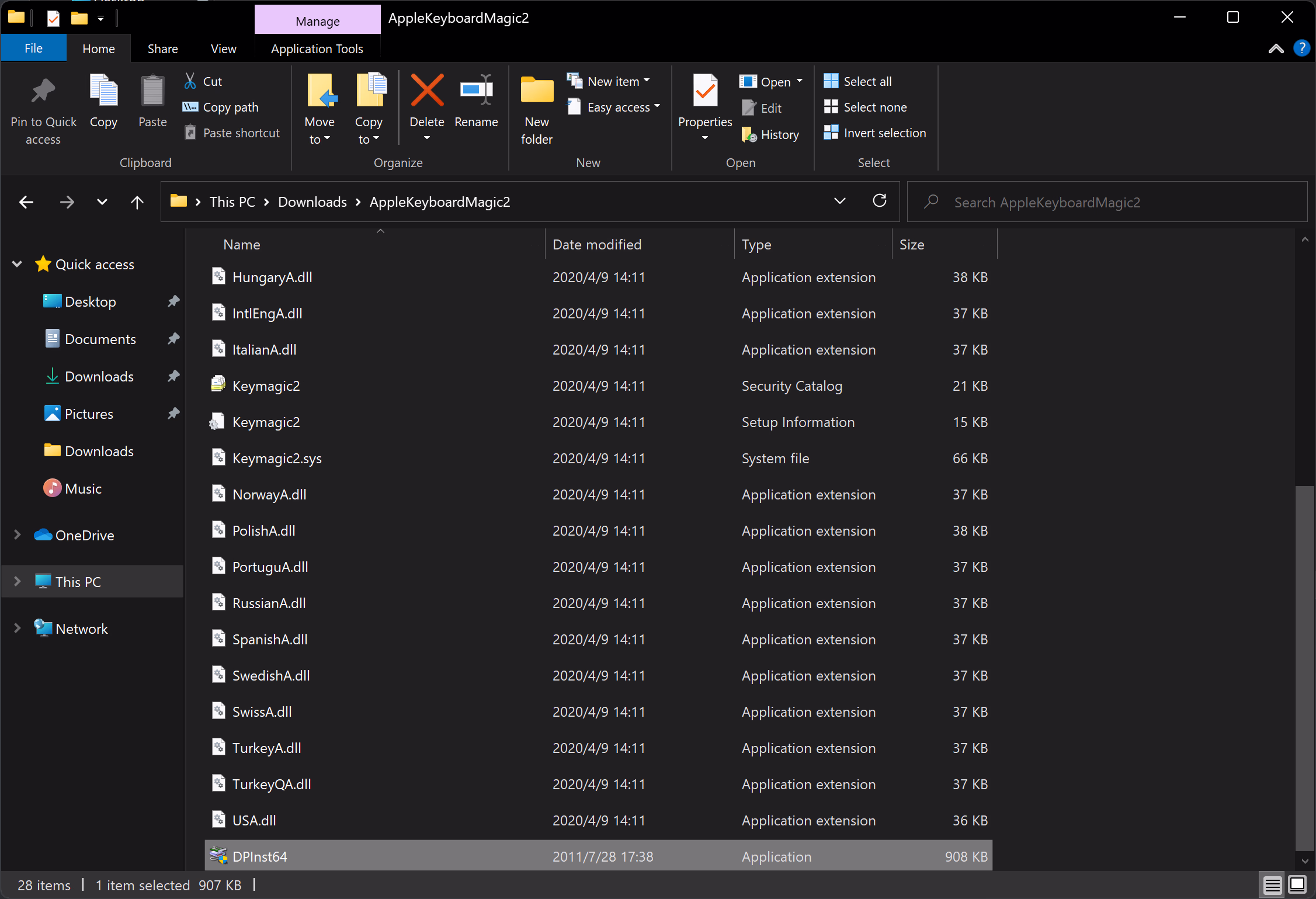
Task: Expand the This PC tree node
Action: tap(17, 582)
